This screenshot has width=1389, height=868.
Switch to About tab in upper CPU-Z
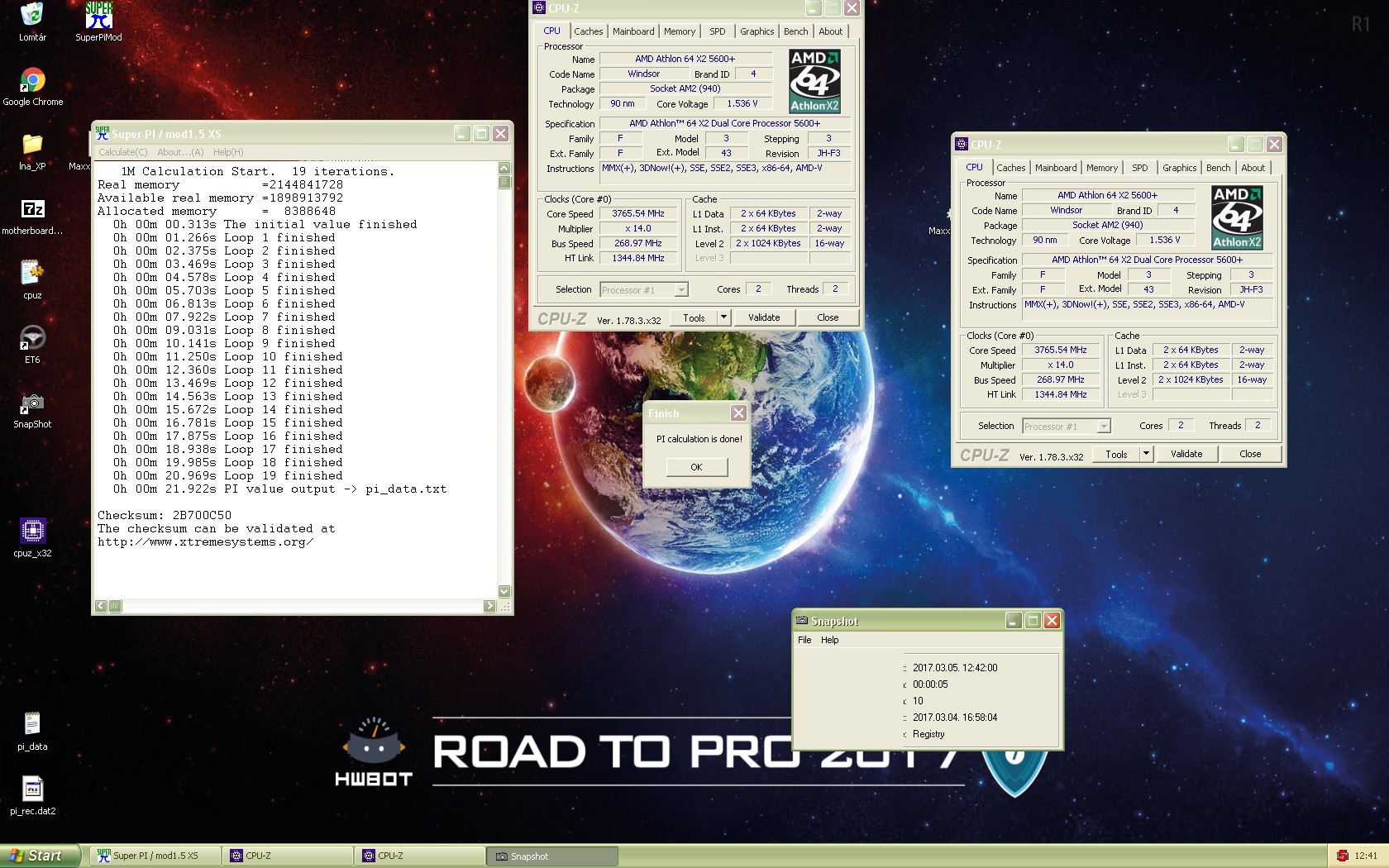tap(831, 31)
